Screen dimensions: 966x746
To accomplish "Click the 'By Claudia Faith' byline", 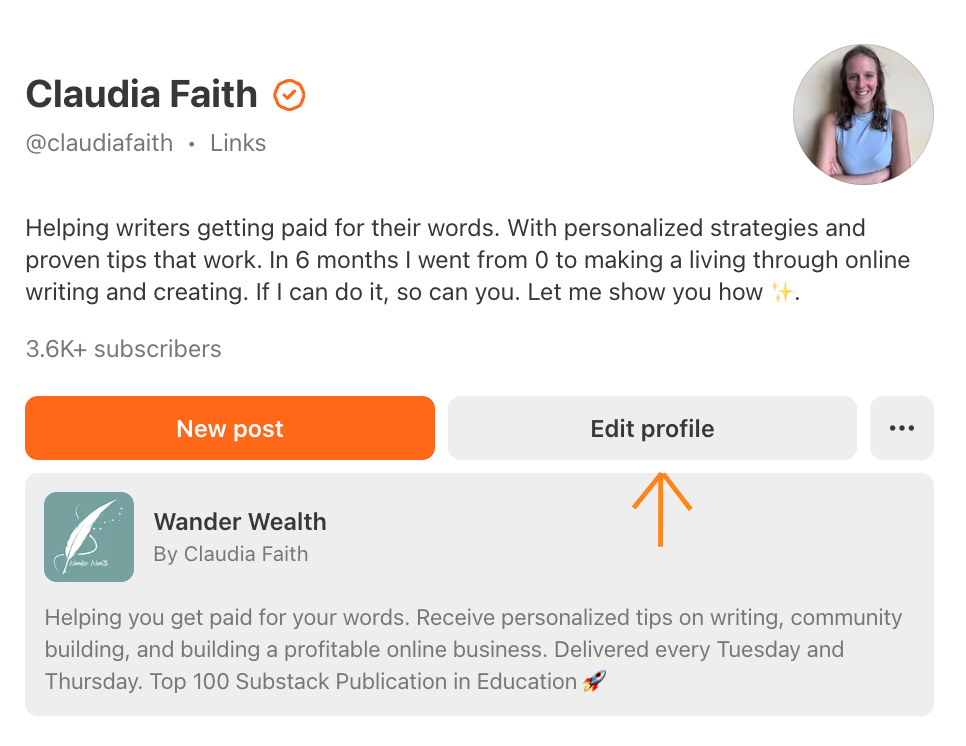I will (x=231, y=554).
